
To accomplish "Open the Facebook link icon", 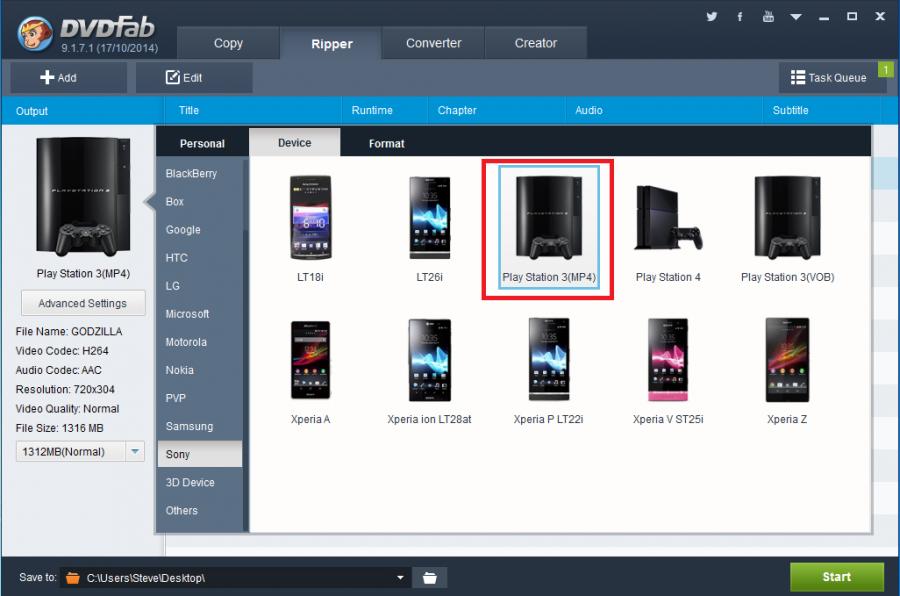I will (740, 17).
